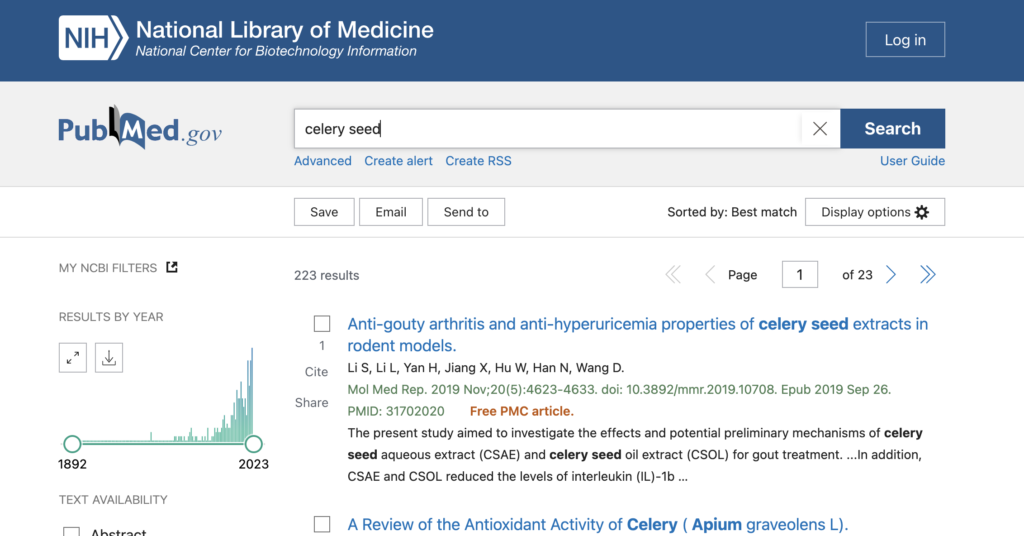1024x536 pixels.
Task: Click Create alert link
Action: (x=398, y=161)
